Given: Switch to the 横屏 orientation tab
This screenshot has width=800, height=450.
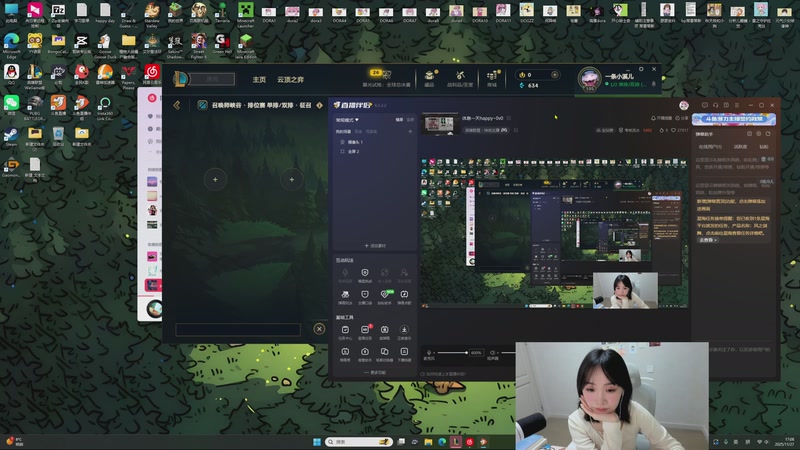Looking at the screenshot, I should click(399, 120).
